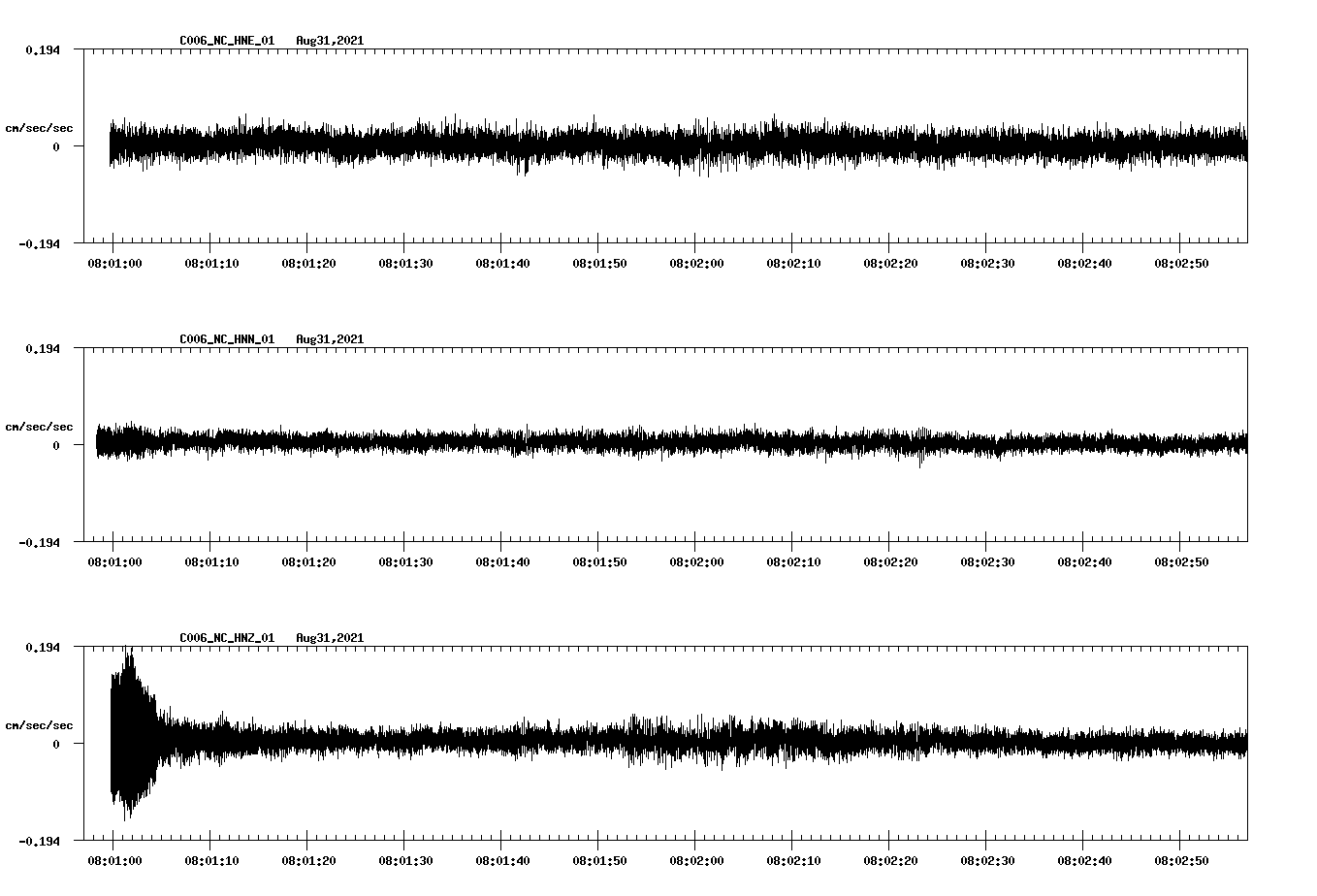1317x896 pixels.
Task: Click 08:02:40 on the HNN time axis
Action: click(x=1084, y=562)
